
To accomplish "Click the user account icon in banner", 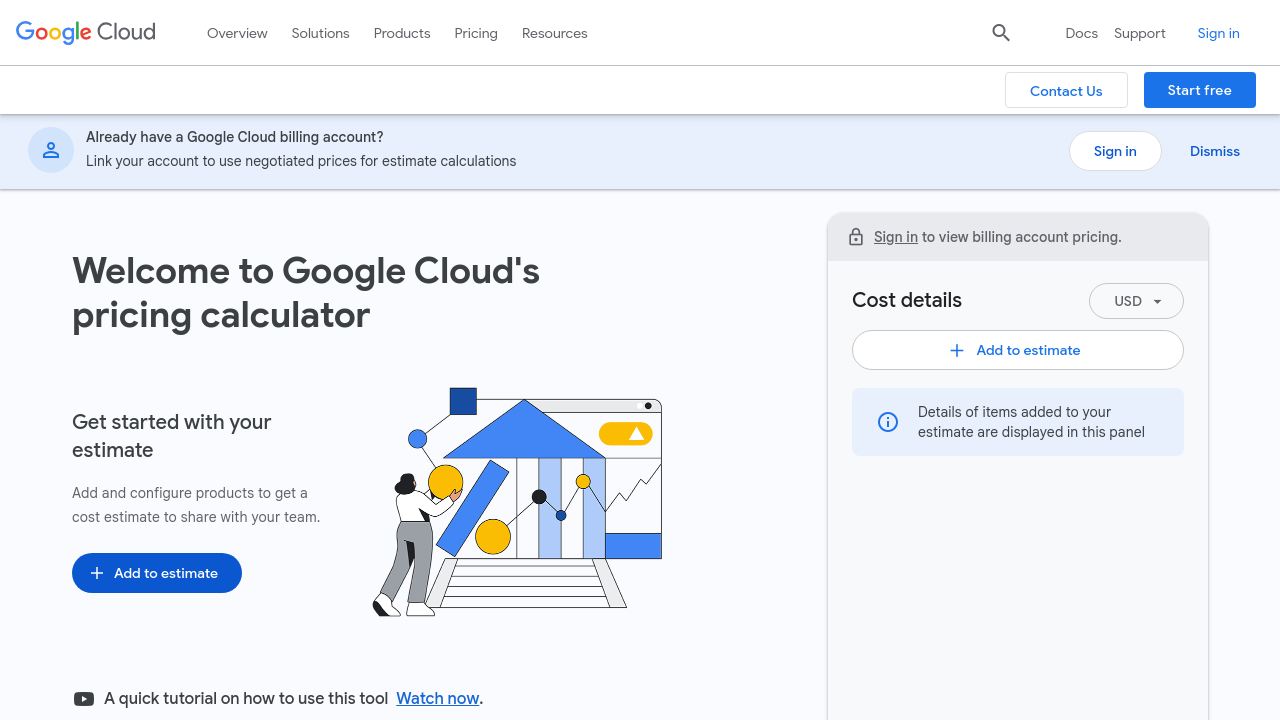I will [x=51, y=151].
